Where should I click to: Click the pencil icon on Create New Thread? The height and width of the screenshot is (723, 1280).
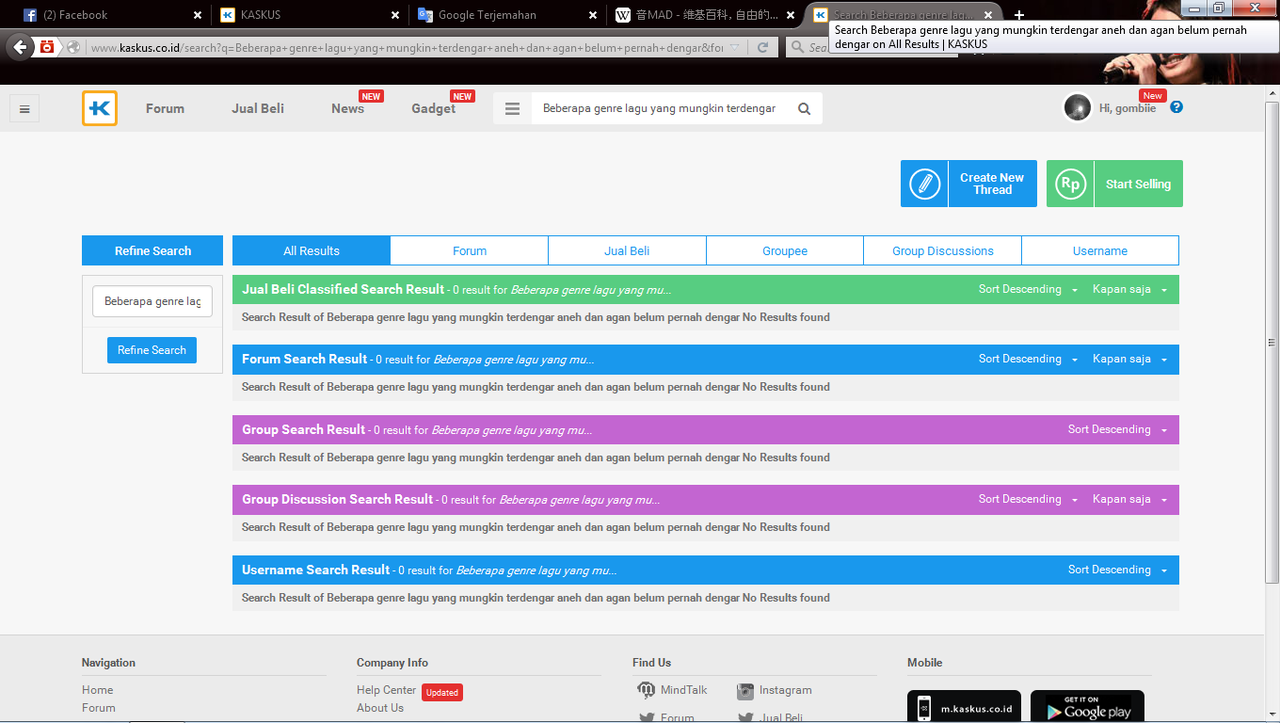(925, 184)
